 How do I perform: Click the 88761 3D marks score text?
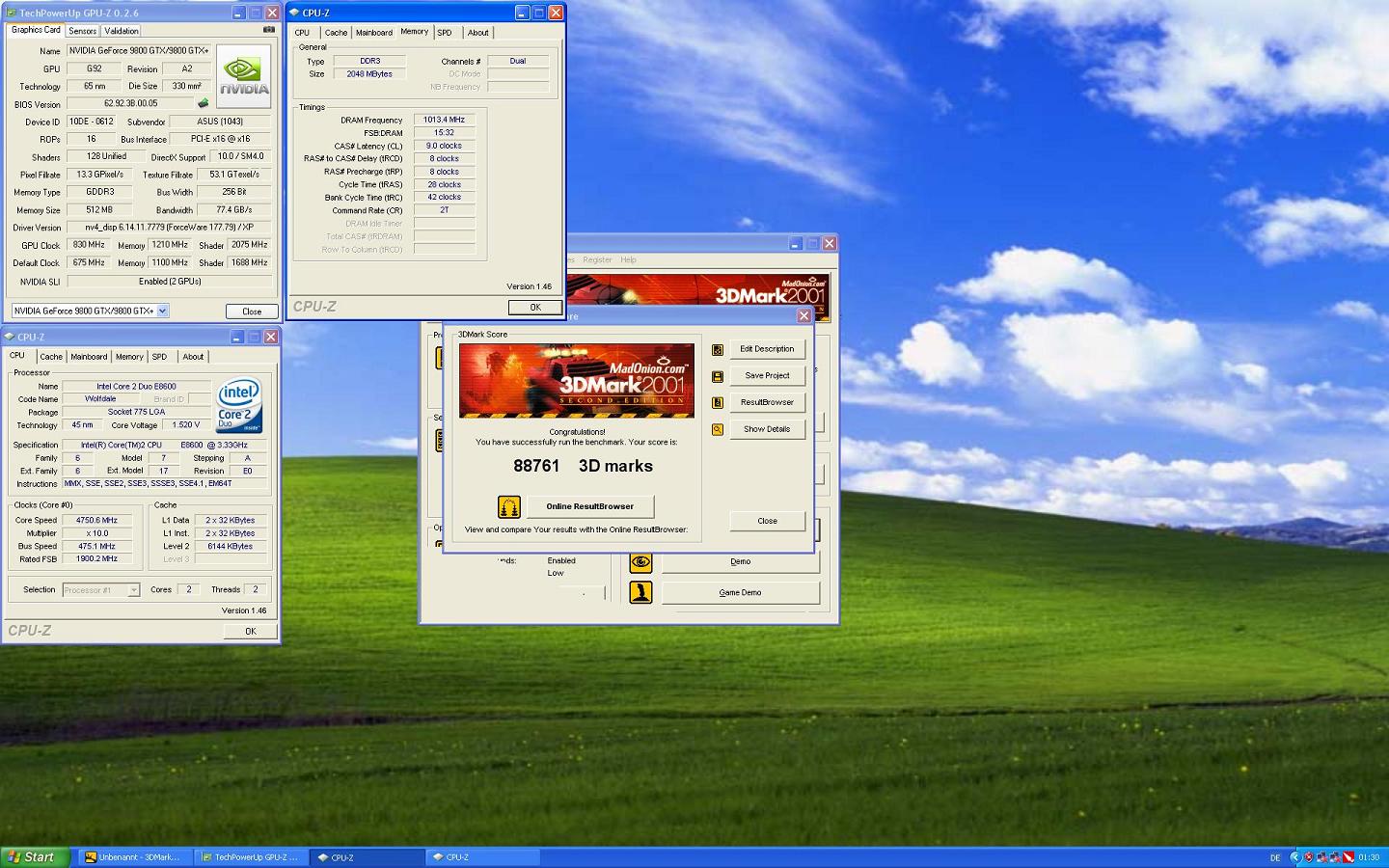pyautogui.click(x=583, y=466)
